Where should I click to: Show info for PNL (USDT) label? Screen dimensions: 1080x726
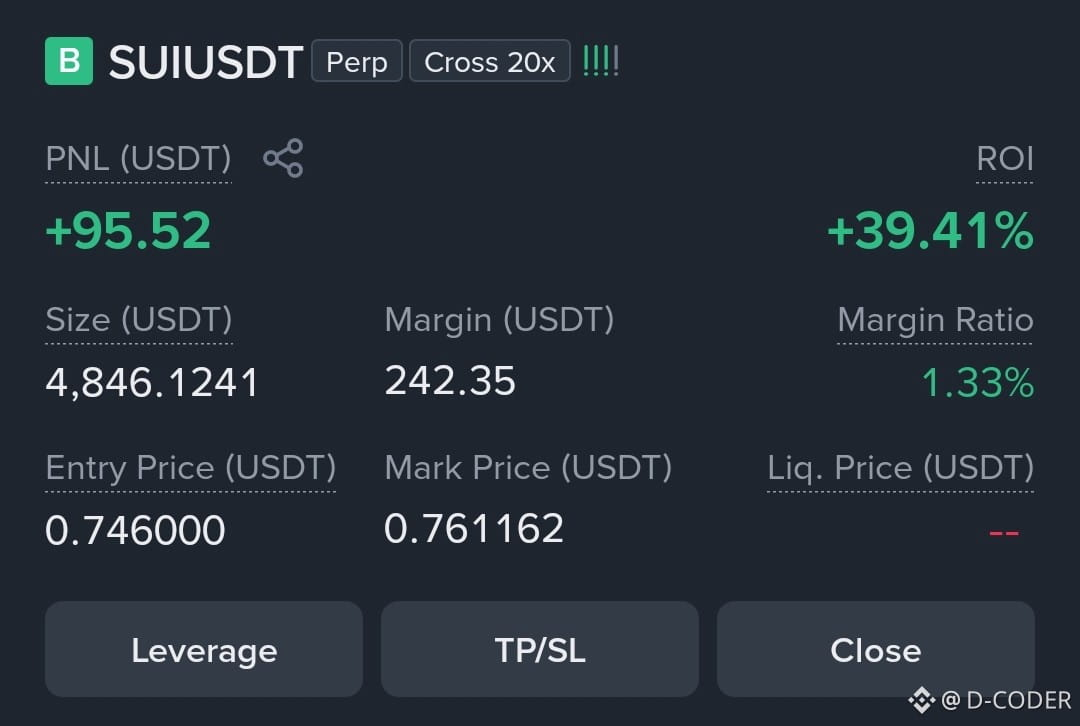138,159
